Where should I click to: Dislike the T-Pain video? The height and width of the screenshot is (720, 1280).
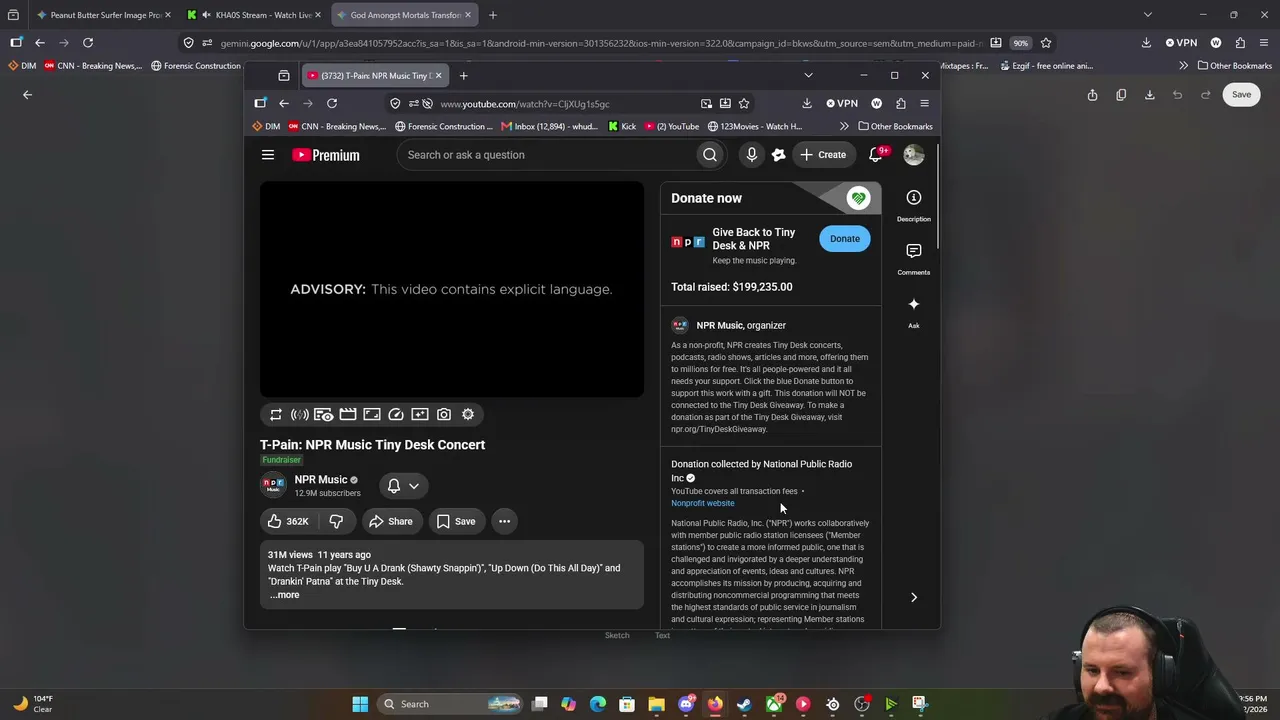(x=337, y=521)
